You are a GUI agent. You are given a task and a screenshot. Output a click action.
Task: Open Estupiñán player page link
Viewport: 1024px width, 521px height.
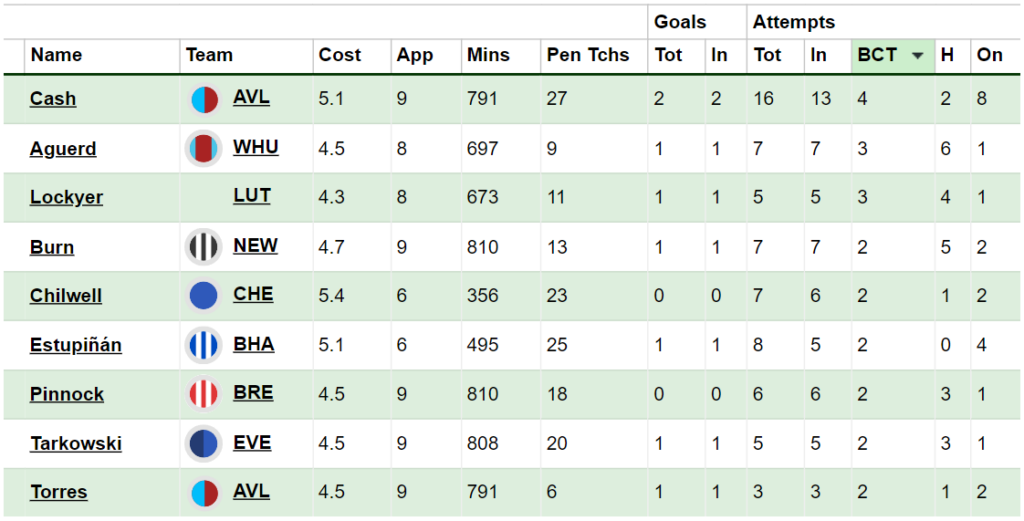click(x=76, y=345)
